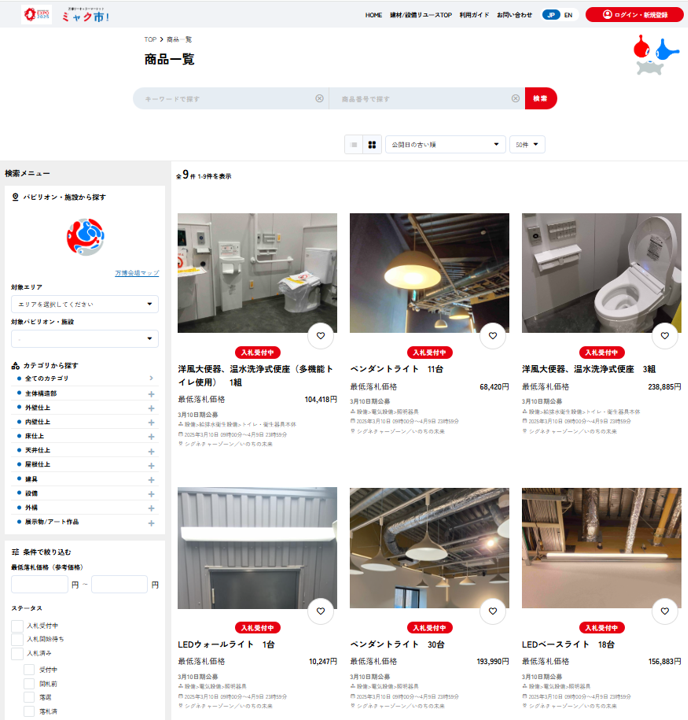Favorite the ペンダントライト 11台 item
The image size is (688, 720).
tap(493, 336)
